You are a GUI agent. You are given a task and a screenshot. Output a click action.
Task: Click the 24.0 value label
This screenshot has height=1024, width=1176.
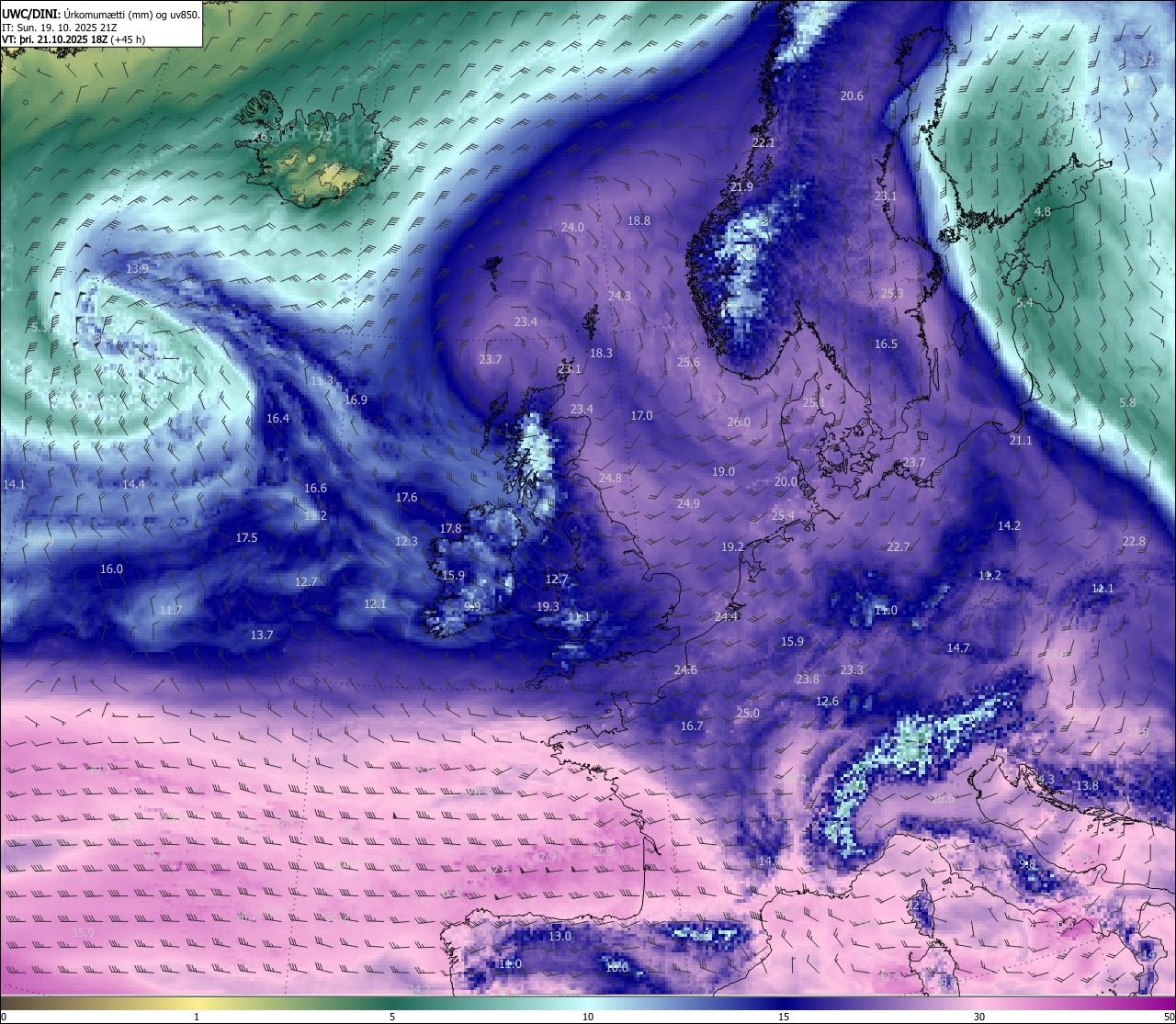click(572, 227)
